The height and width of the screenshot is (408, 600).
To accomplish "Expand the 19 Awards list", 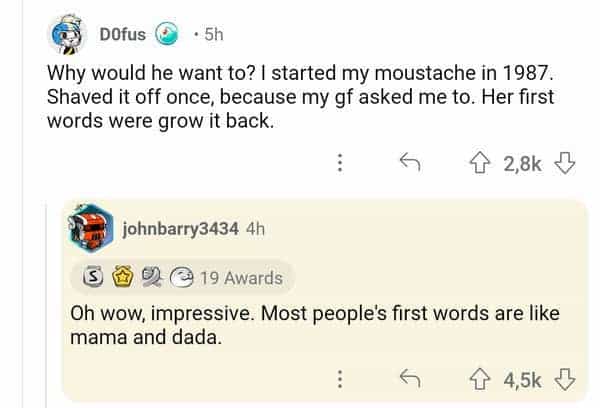I will click(x=240, y=278).
